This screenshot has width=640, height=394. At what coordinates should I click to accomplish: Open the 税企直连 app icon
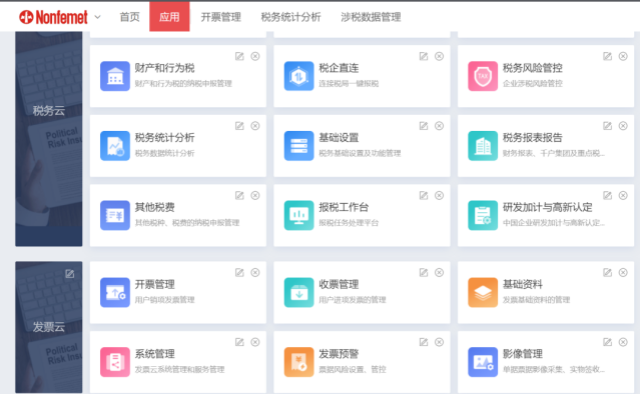(x=299, y=76)
